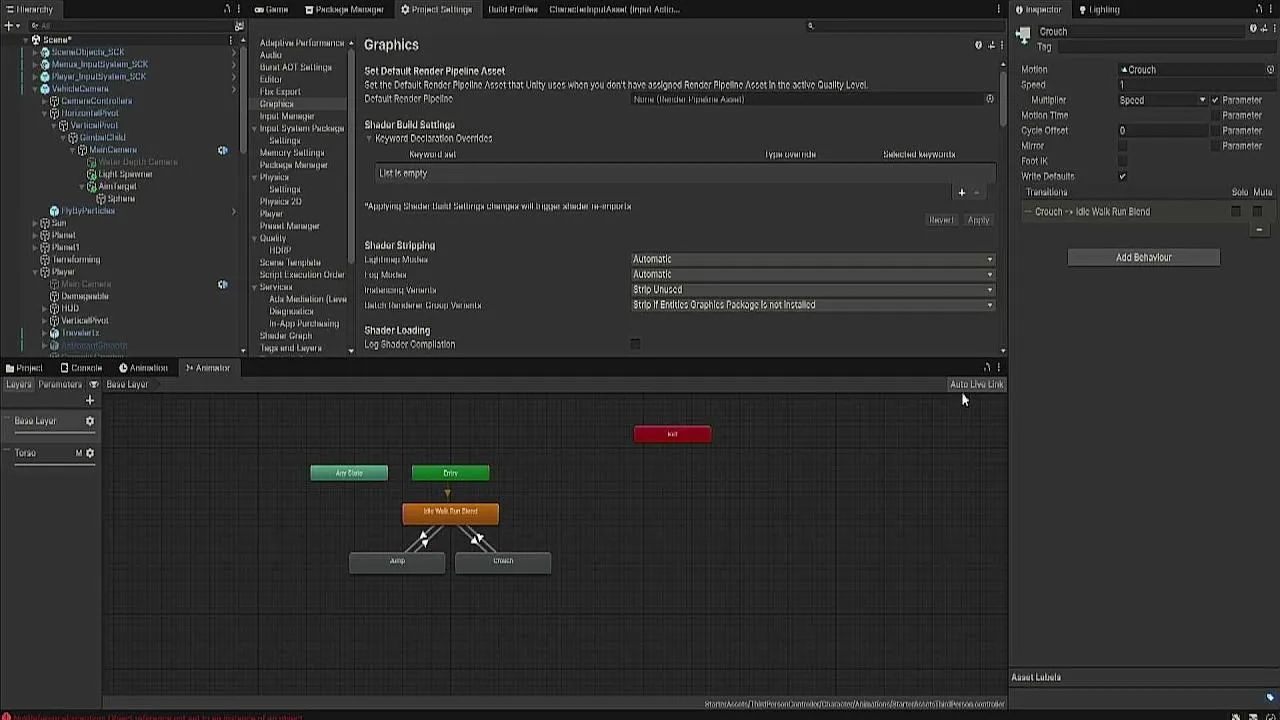Switch to the Lighting tab
The image size is (1280, 720).
1099,9
